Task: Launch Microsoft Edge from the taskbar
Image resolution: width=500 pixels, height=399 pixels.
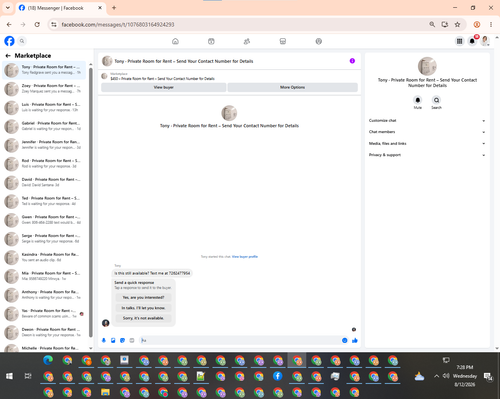Action: pos(48,360)
